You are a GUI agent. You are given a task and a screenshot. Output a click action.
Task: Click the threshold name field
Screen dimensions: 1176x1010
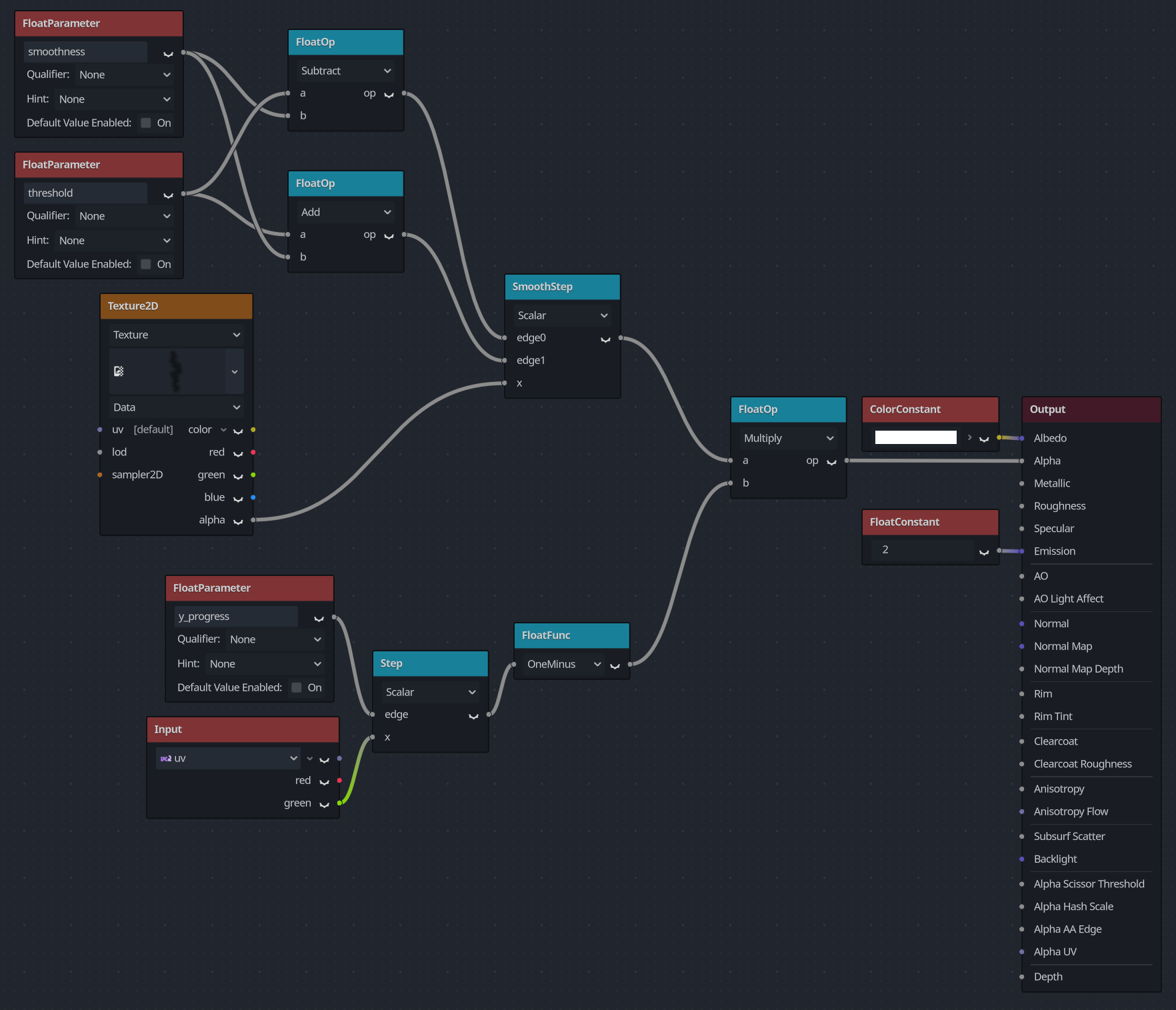[x=85, y=193]
